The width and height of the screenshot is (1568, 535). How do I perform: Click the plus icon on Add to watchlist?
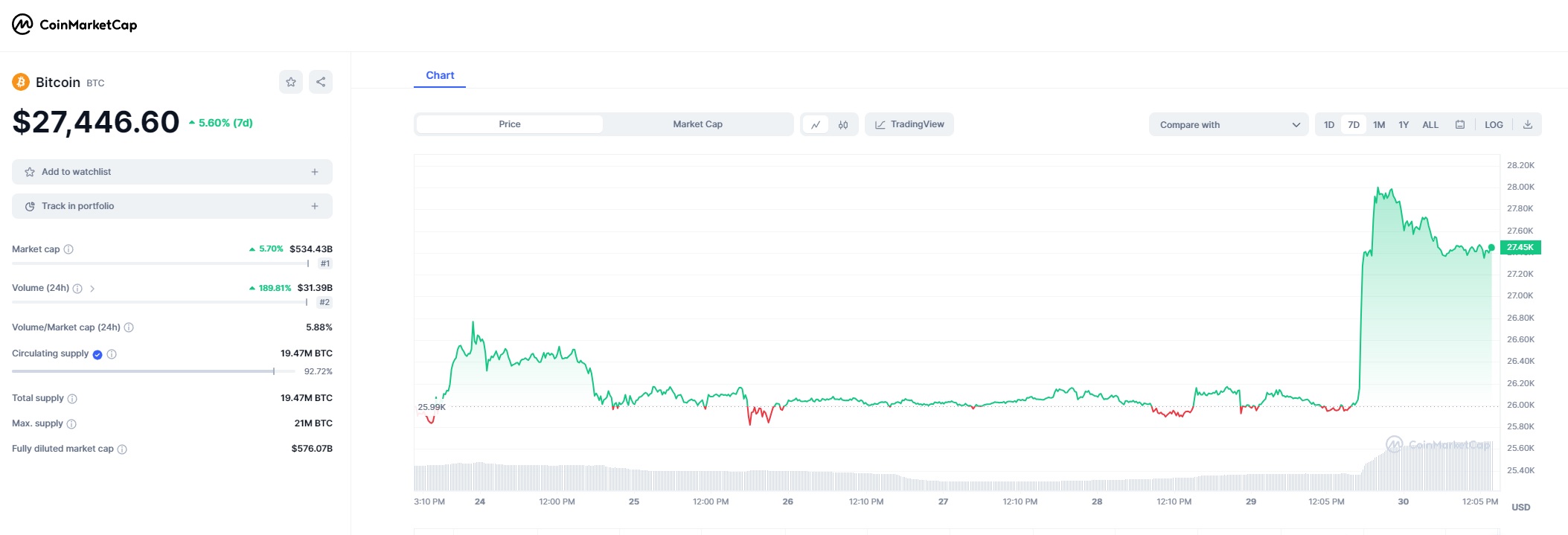coord(315,172)
